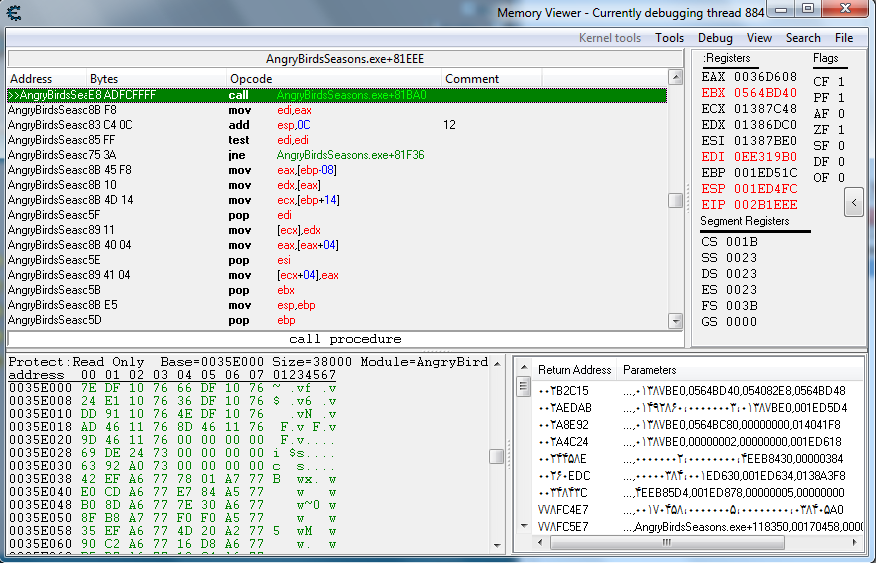Toggle the OF flag value
Viewport: 876px width, 563px height.
click(840, 178)
